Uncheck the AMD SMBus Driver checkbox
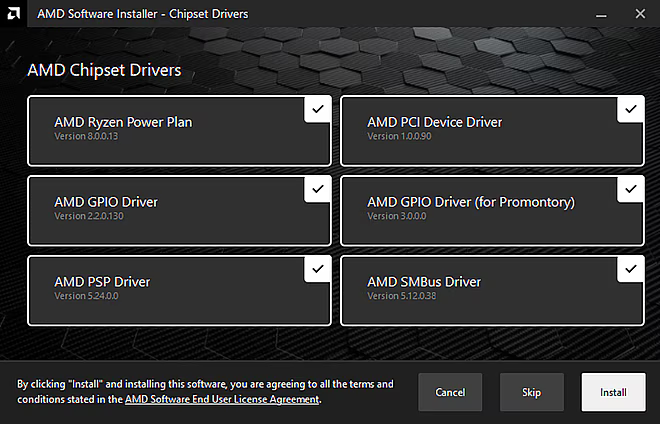Viewport: 660px width, 424px height. click(631, 269)
